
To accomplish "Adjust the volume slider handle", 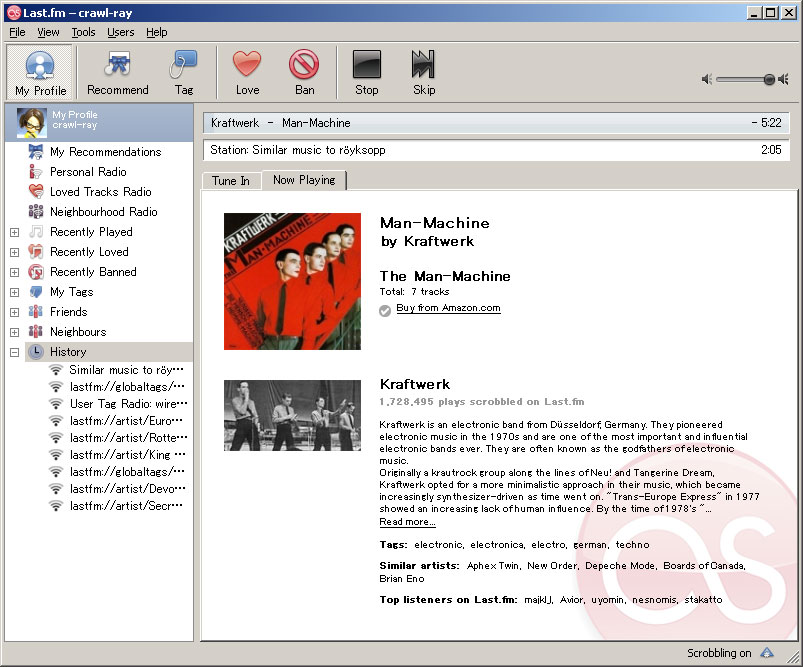I will (x=769, y=79).
